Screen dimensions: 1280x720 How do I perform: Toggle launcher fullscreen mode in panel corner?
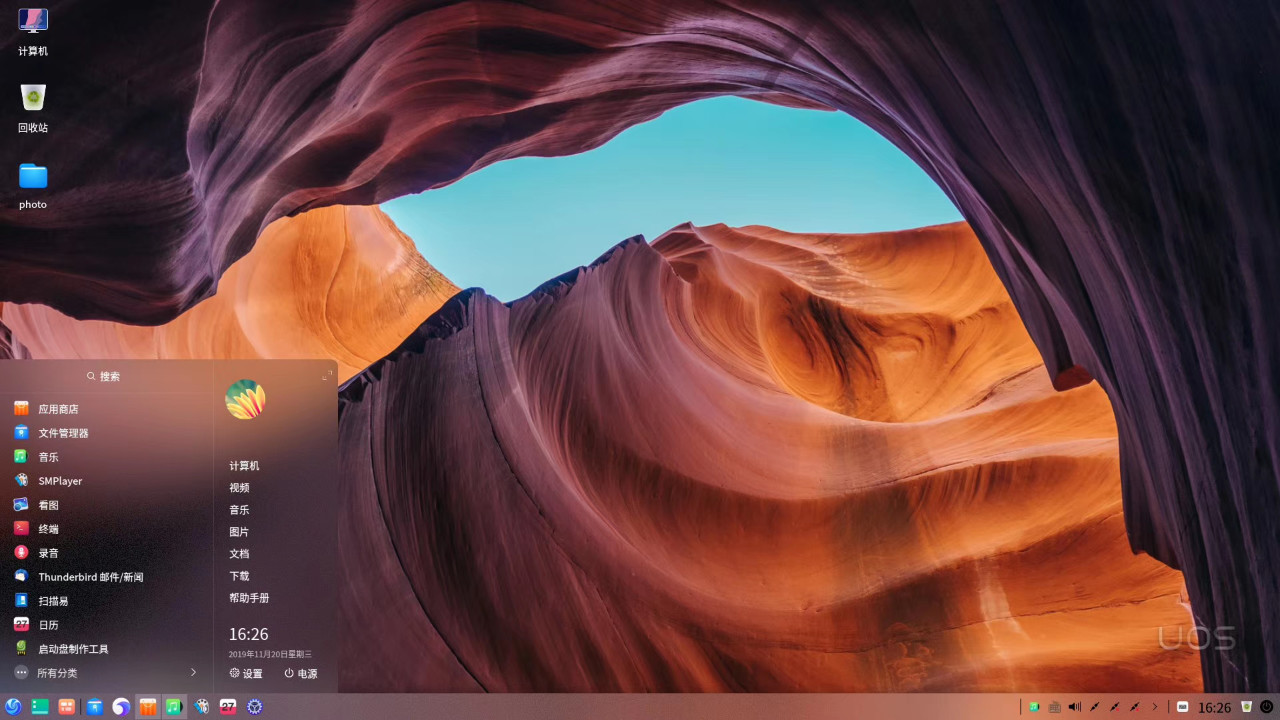pyautogui.click(x=327, y=376)
